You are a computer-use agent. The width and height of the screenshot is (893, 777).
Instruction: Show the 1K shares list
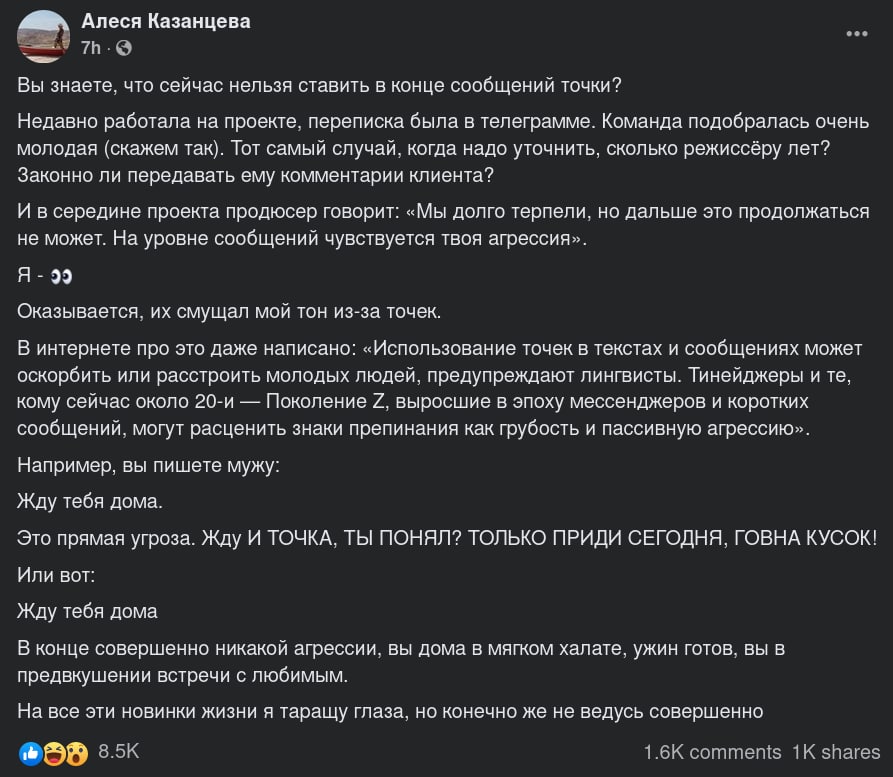tap(835, 752)
